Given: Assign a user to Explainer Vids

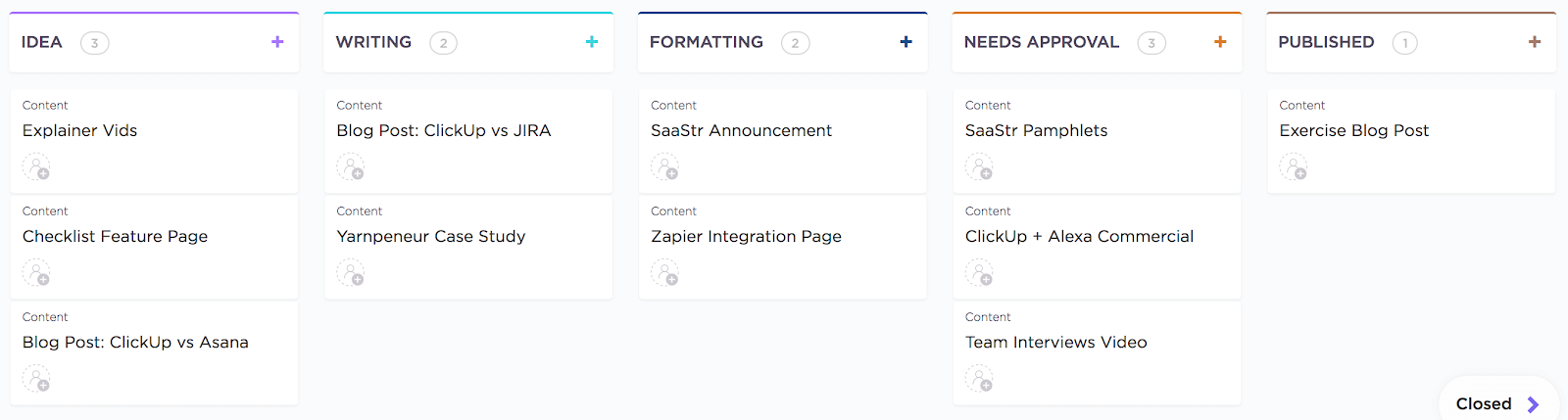Looking at the screenshot, I should 36,167.
